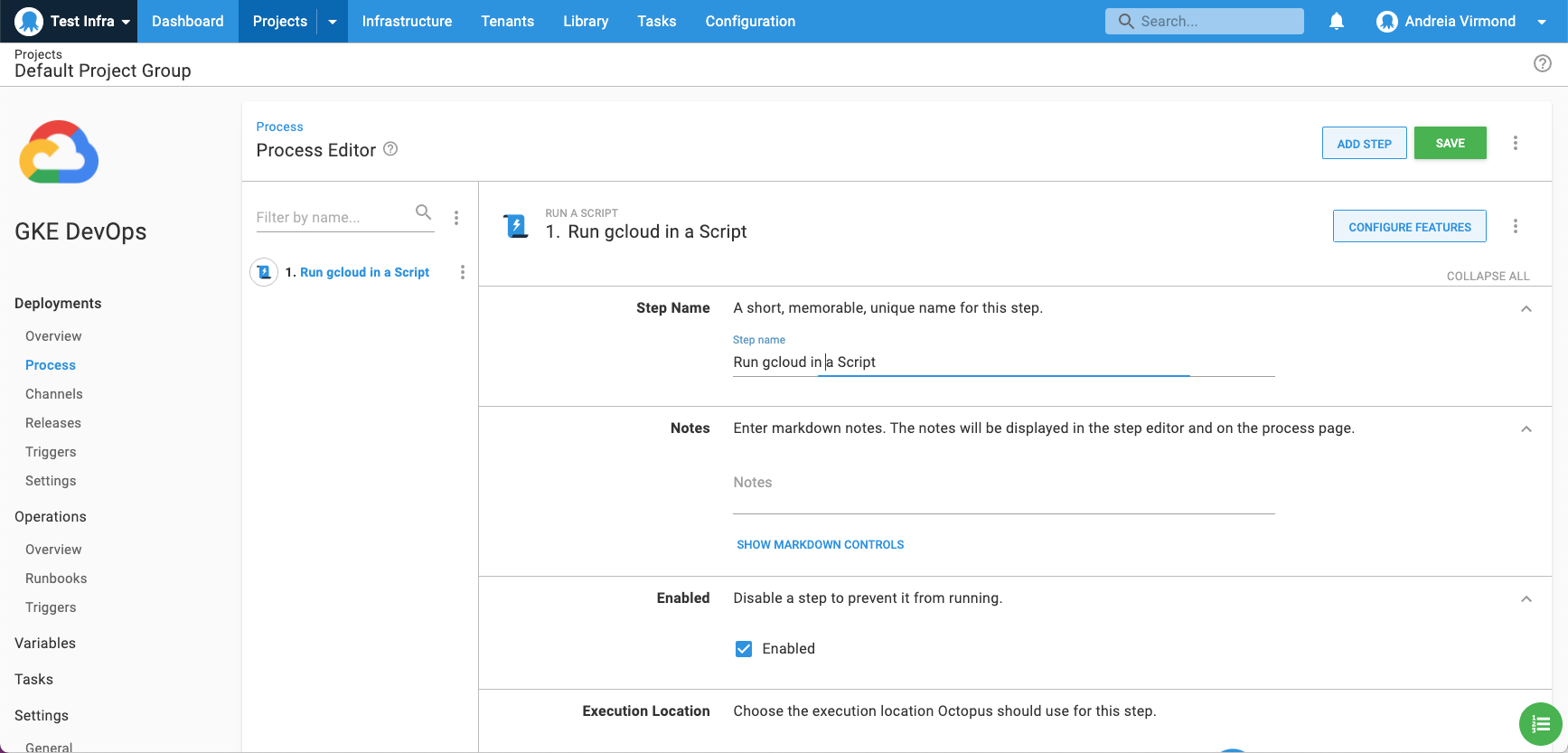The width and height of the screenshot is (1568, 753).
Task: Open Deployments Triggers in sidebar
Action: pyautogui.click(x=51, y=452)
